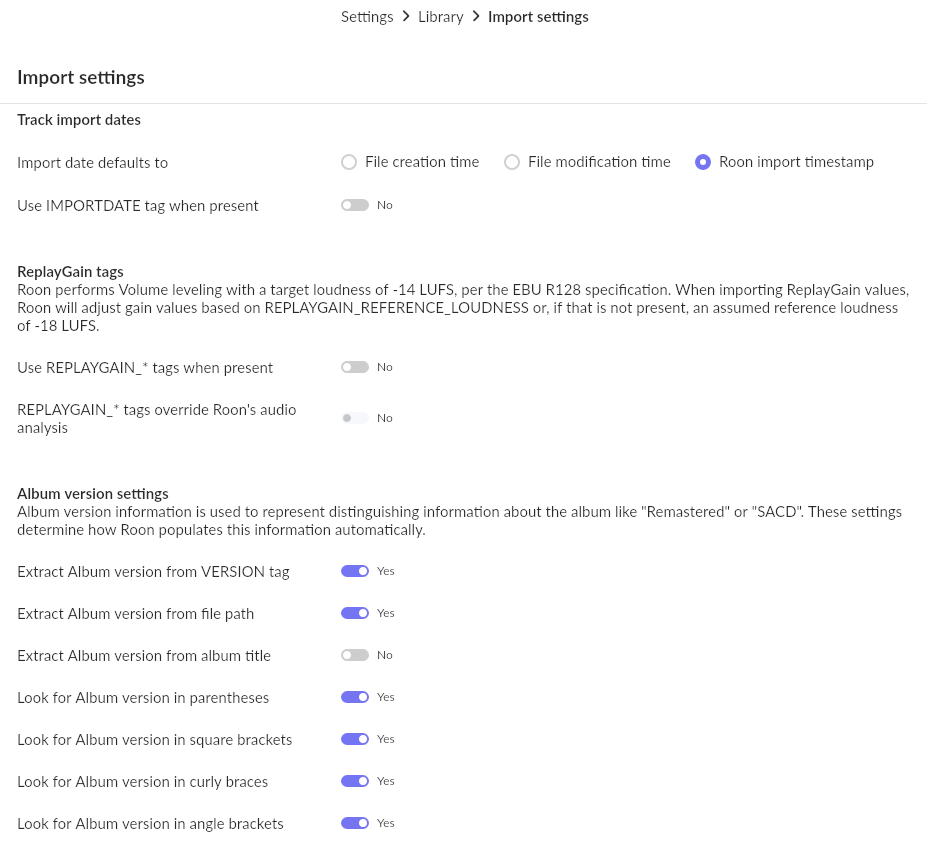Enable Use IMPORTDATE tag when present

(x=355, y=205)
